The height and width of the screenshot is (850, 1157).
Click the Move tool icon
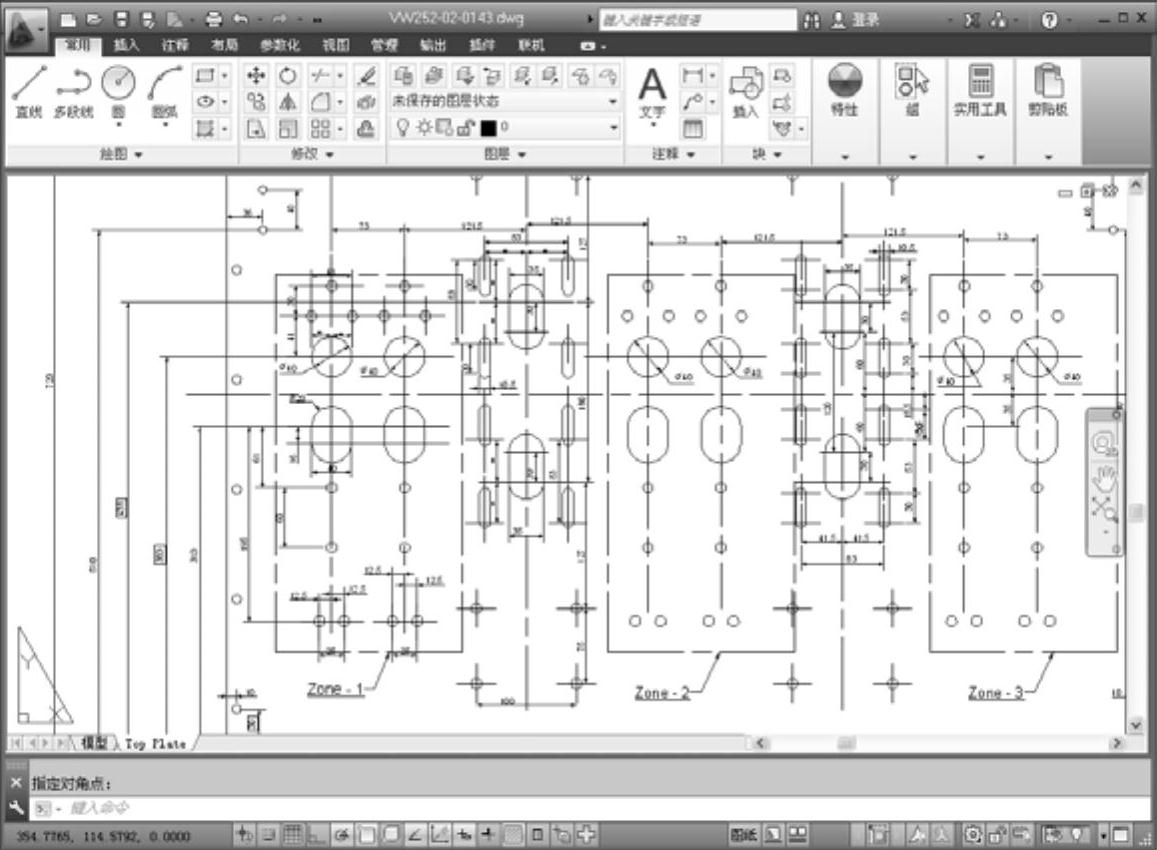point(255,75)
